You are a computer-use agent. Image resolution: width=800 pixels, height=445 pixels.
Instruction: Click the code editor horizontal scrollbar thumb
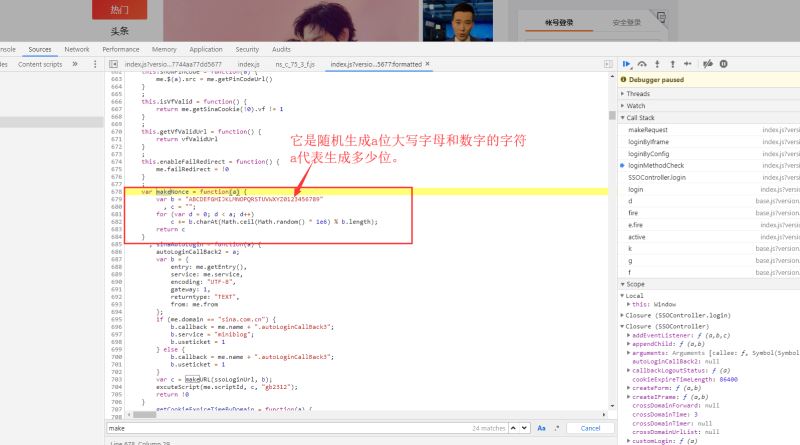144,414
